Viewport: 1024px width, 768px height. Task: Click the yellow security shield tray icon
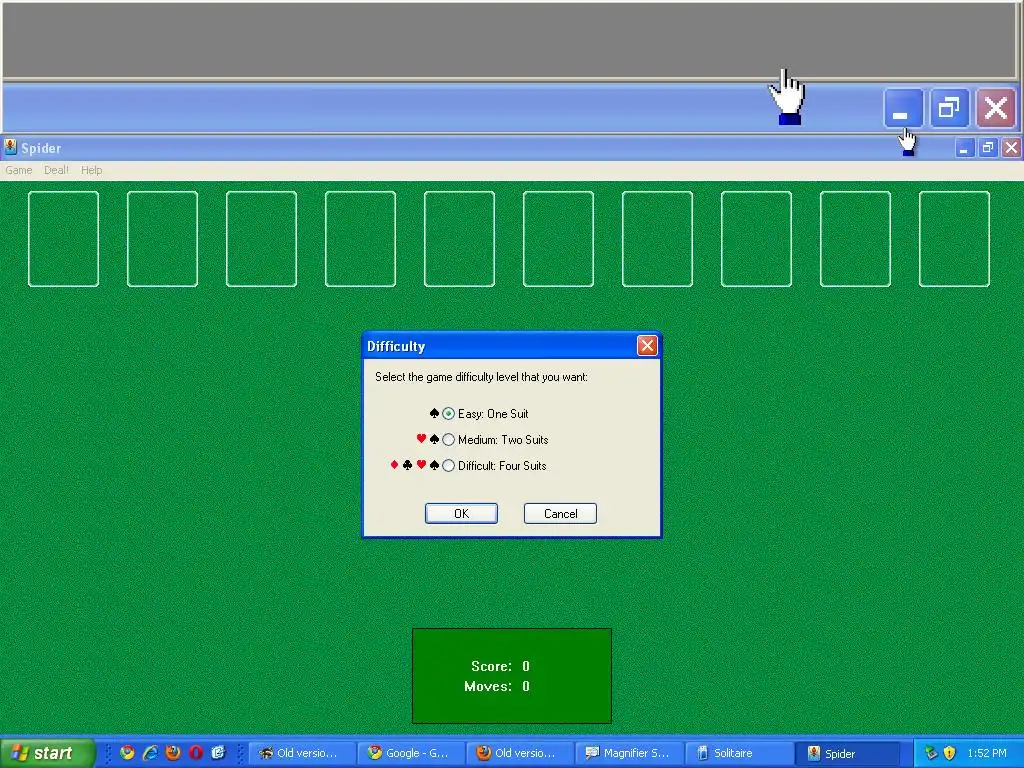pos(950,753)
